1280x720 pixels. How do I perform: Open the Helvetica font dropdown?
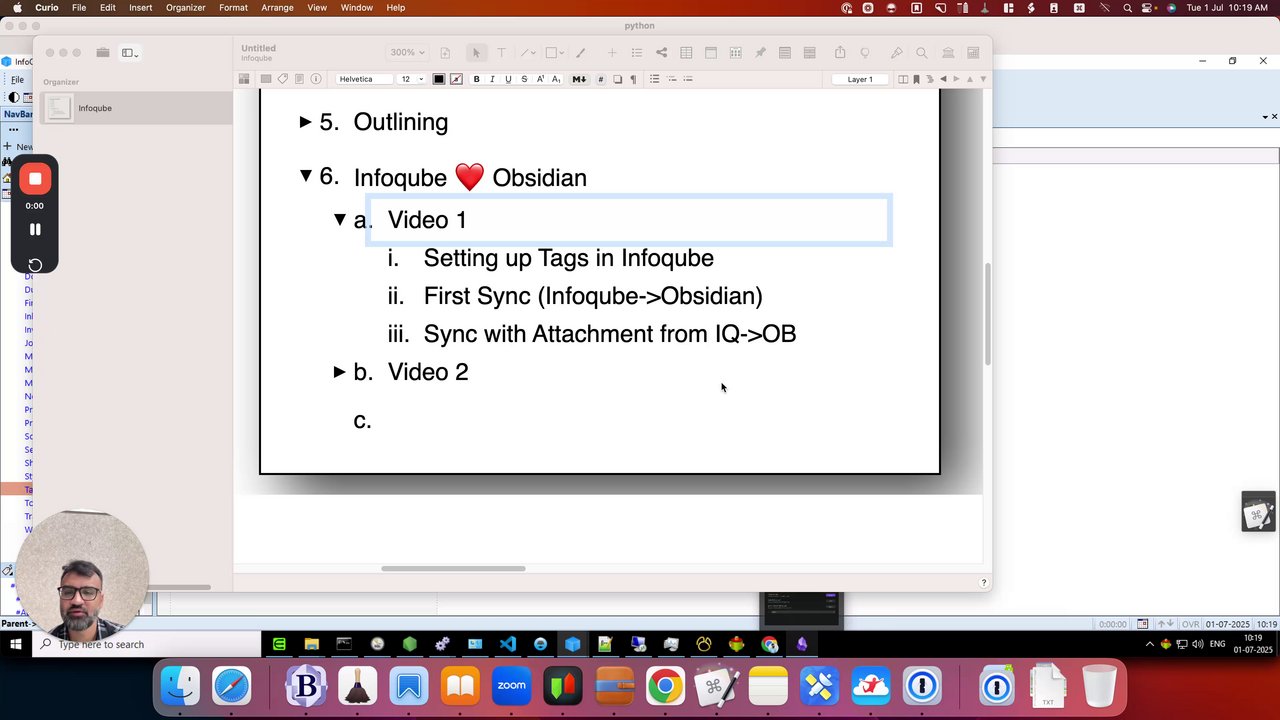pos(364,79)
